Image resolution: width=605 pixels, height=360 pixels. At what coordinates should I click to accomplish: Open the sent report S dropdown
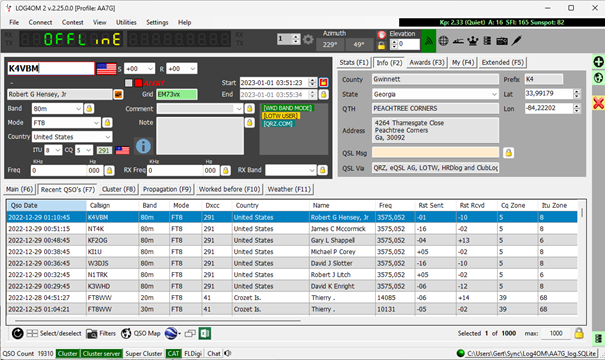point(139,69)
